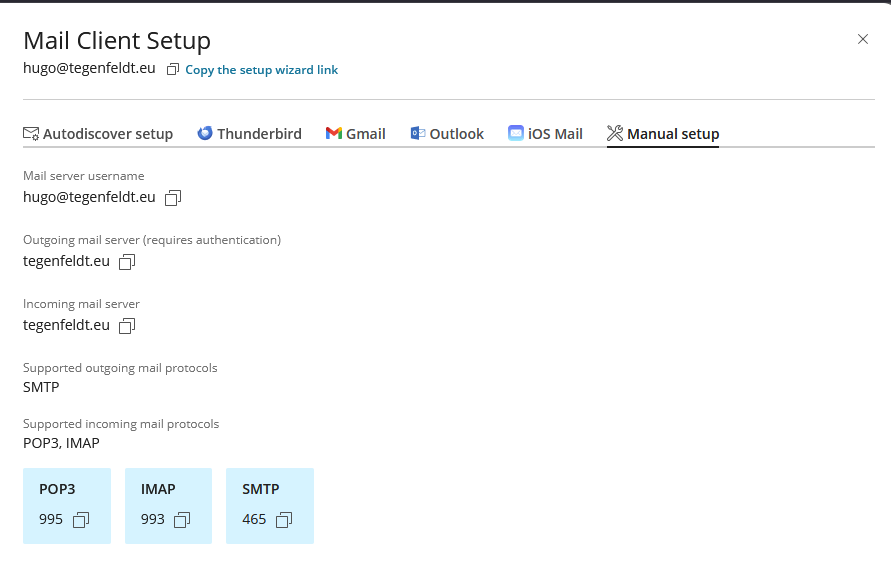Click the copy icon beside the email header
891x586 pixels.
click(173, 70)
